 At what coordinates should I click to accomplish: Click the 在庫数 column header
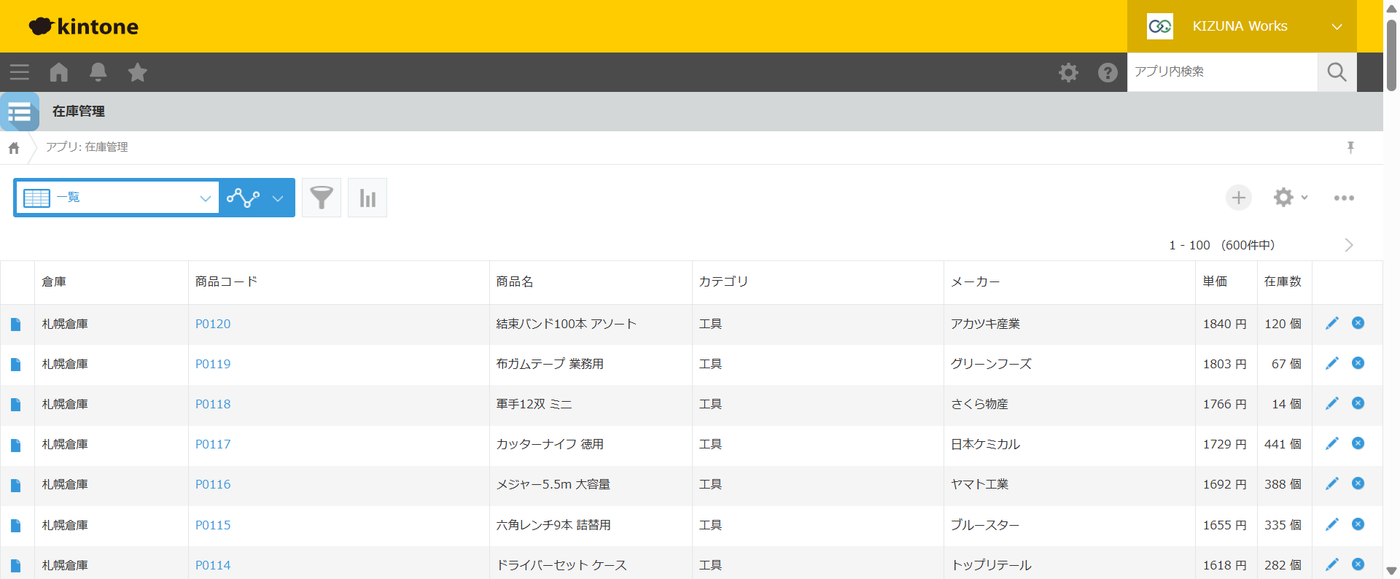click(x=1283, y=282)
